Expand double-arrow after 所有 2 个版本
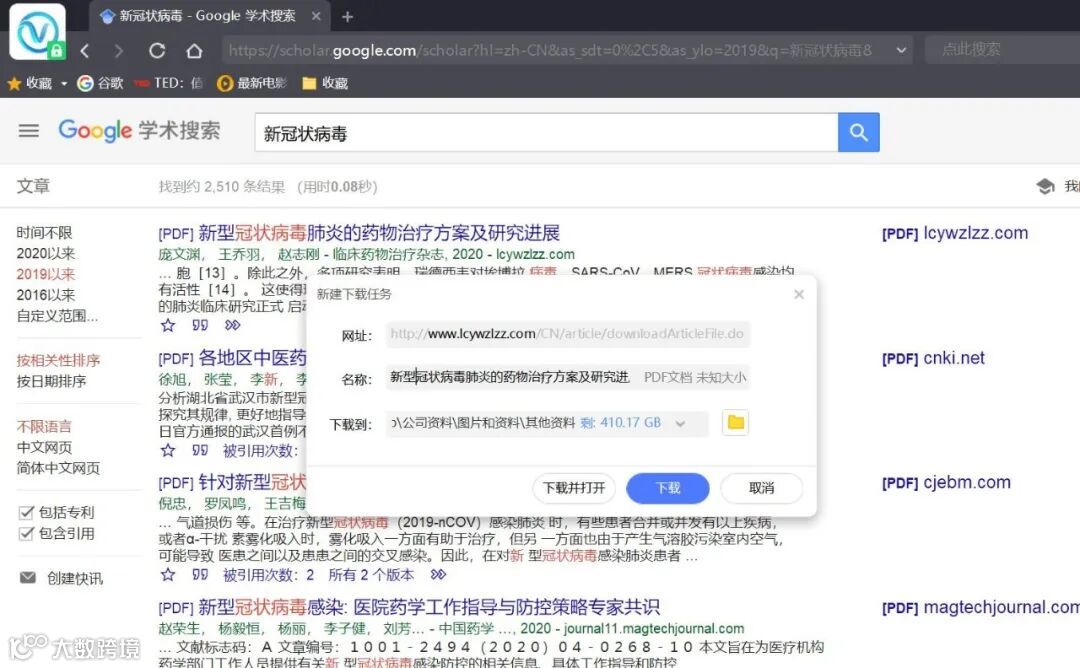This screenshot has width=1080, height=668. [438, 574]
